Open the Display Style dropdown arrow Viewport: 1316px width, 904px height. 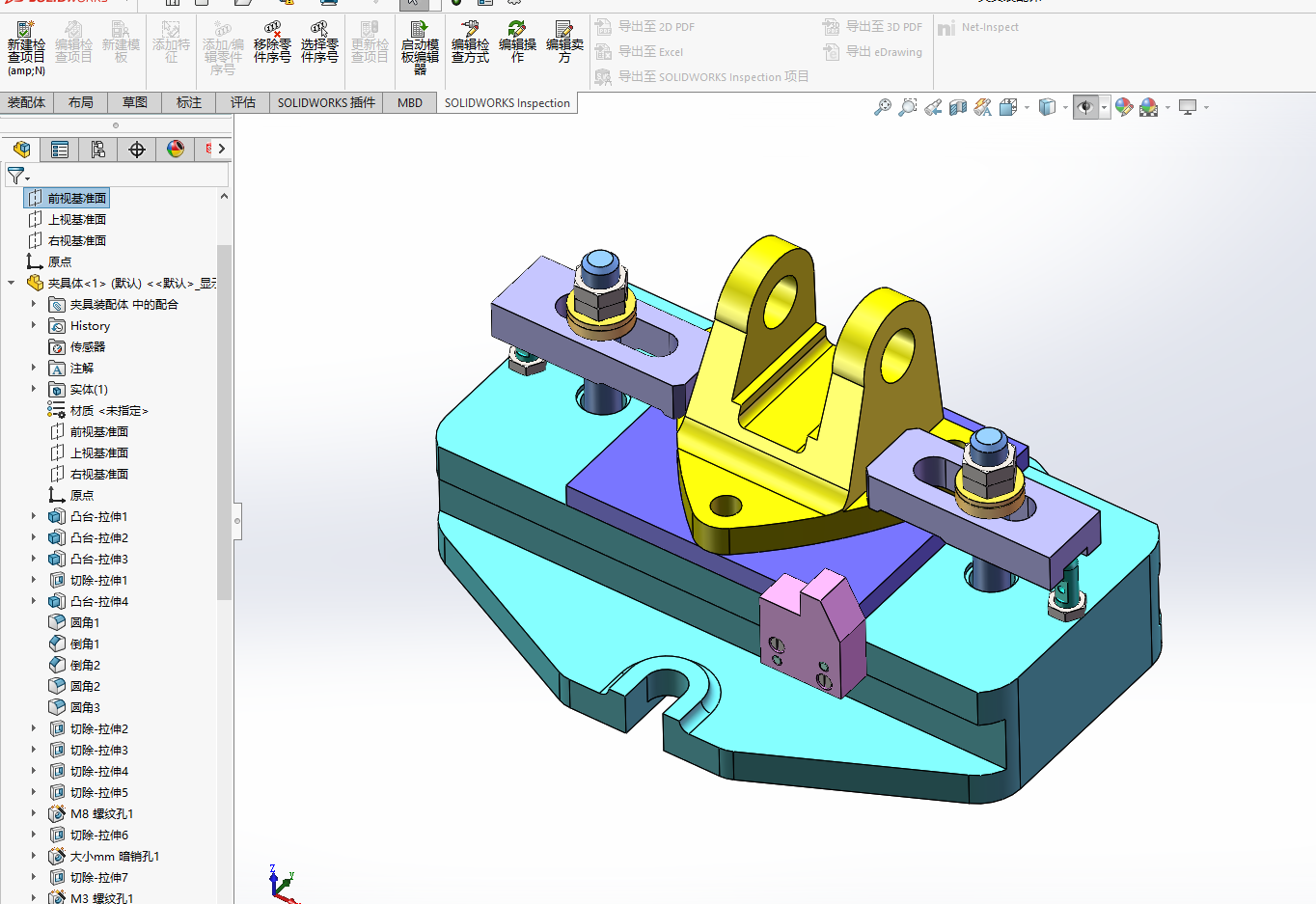[x=1065, y=107]
